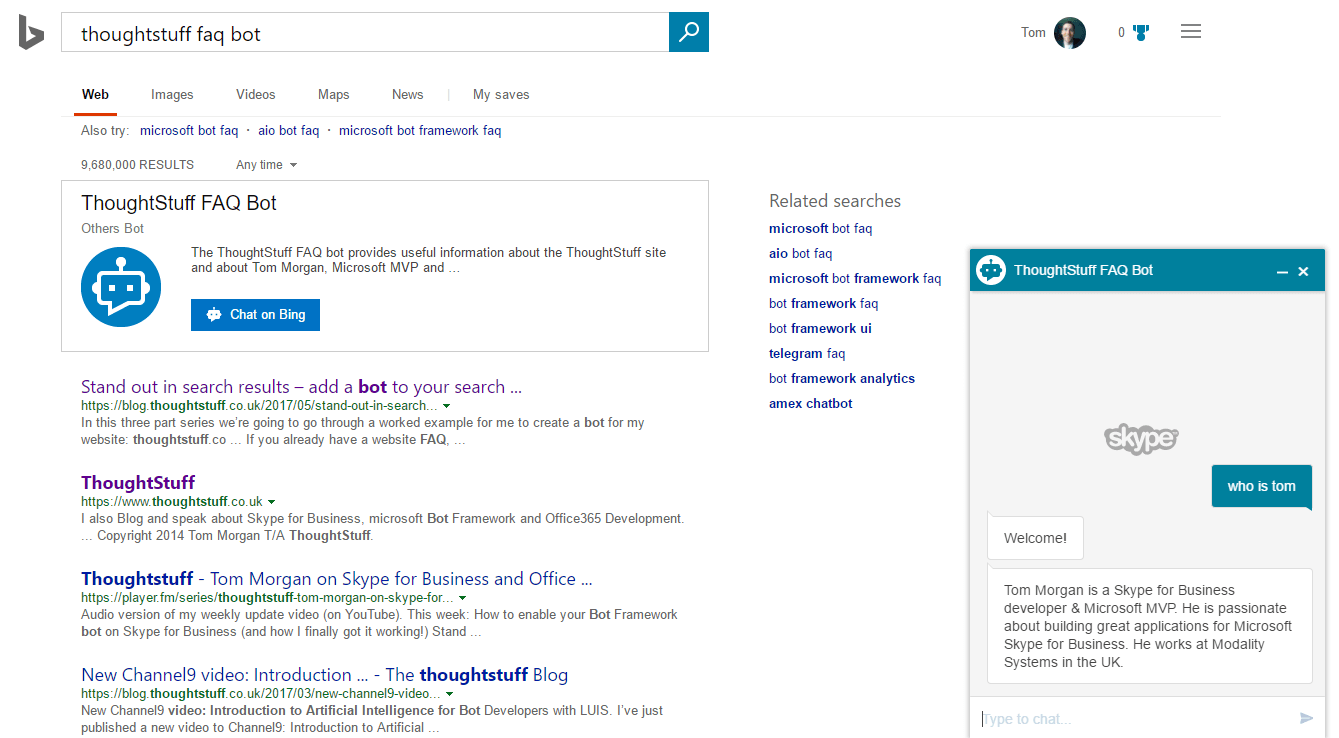The height and width of the screenshot is (738, 1339).
Task: Open the My saves tab
Action: pyautogui.click(x=501, y=95)
